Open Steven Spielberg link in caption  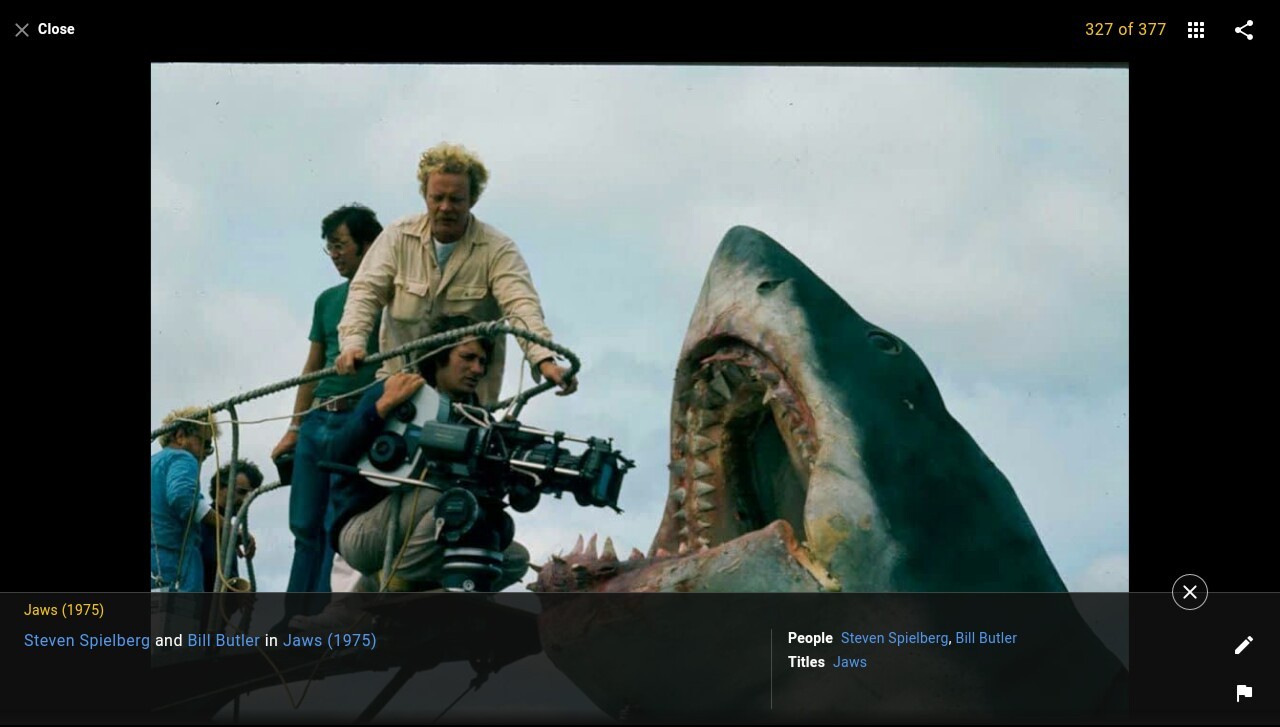point(87,640)
